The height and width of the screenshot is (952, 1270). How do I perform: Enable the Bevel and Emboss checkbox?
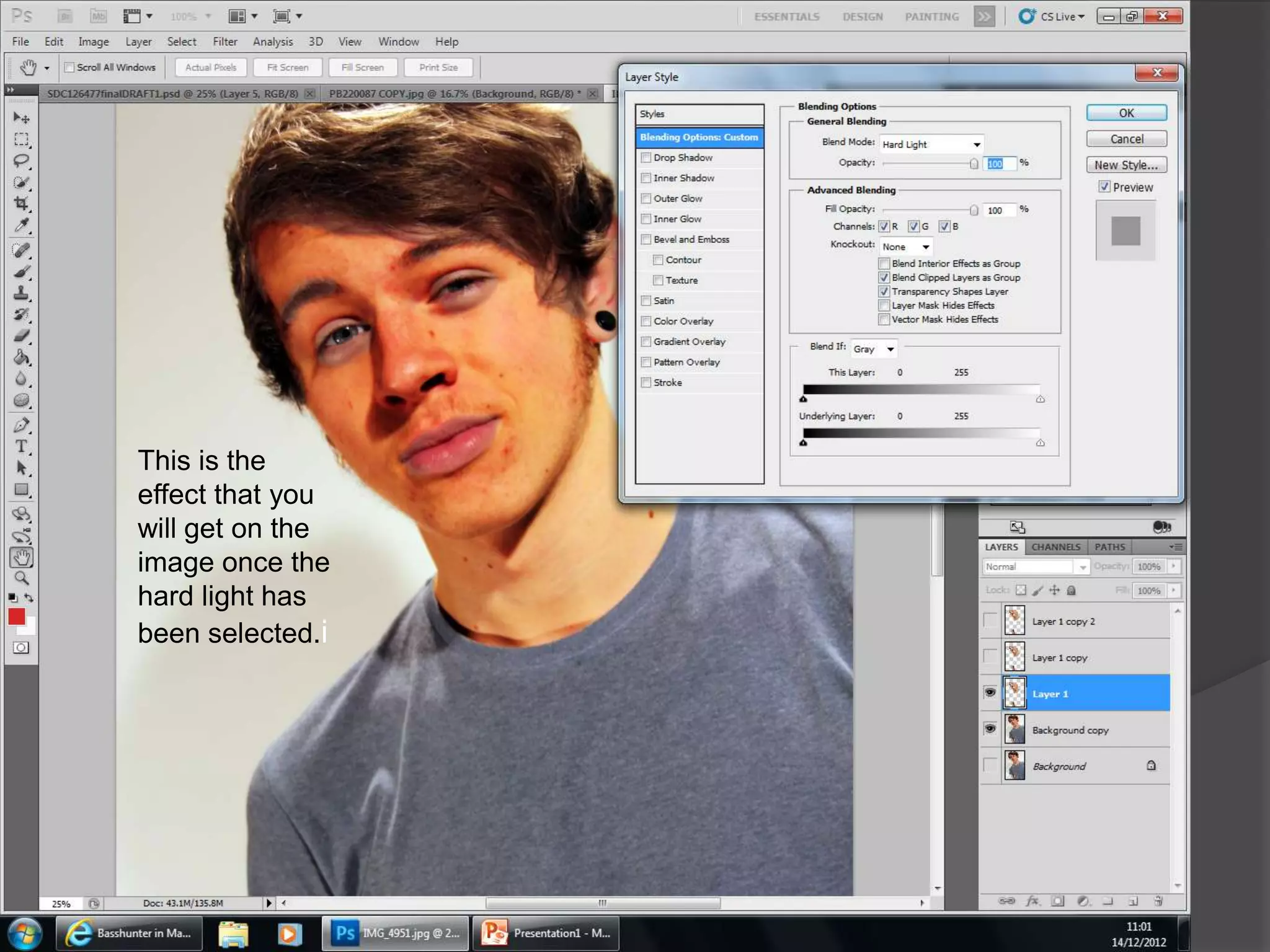click(x=646, y=239)
